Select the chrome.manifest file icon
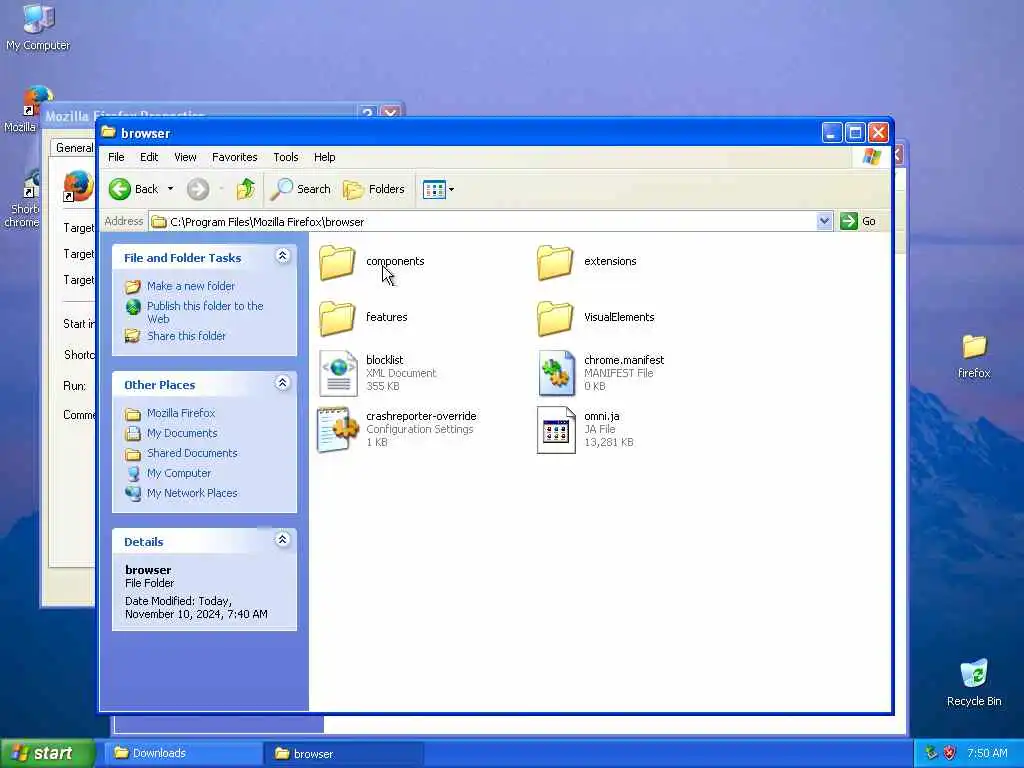Viewport: 1024px width, 768px height. [556, 374]
